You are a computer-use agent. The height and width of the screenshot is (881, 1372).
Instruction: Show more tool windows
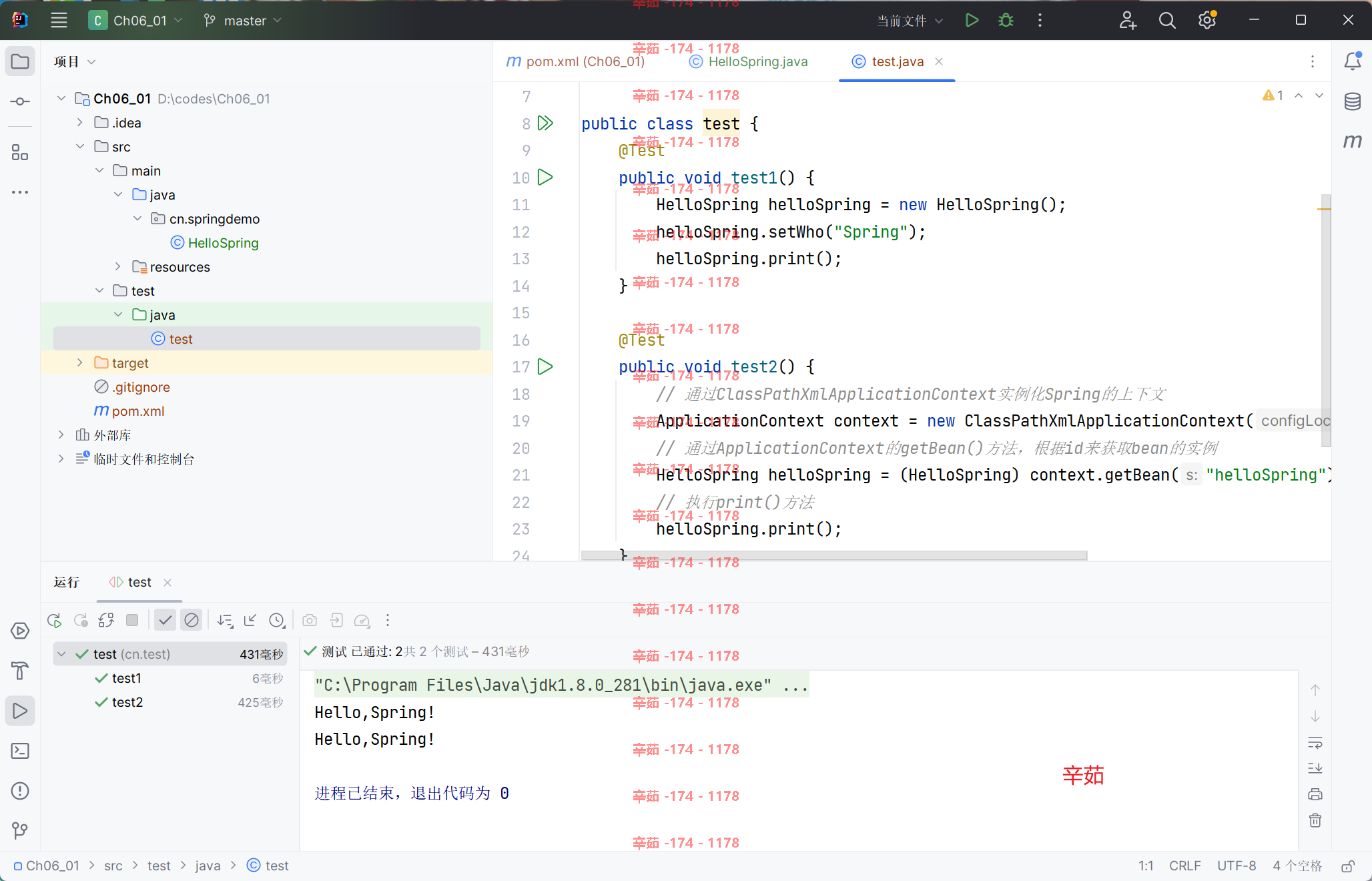pos(20,192)
